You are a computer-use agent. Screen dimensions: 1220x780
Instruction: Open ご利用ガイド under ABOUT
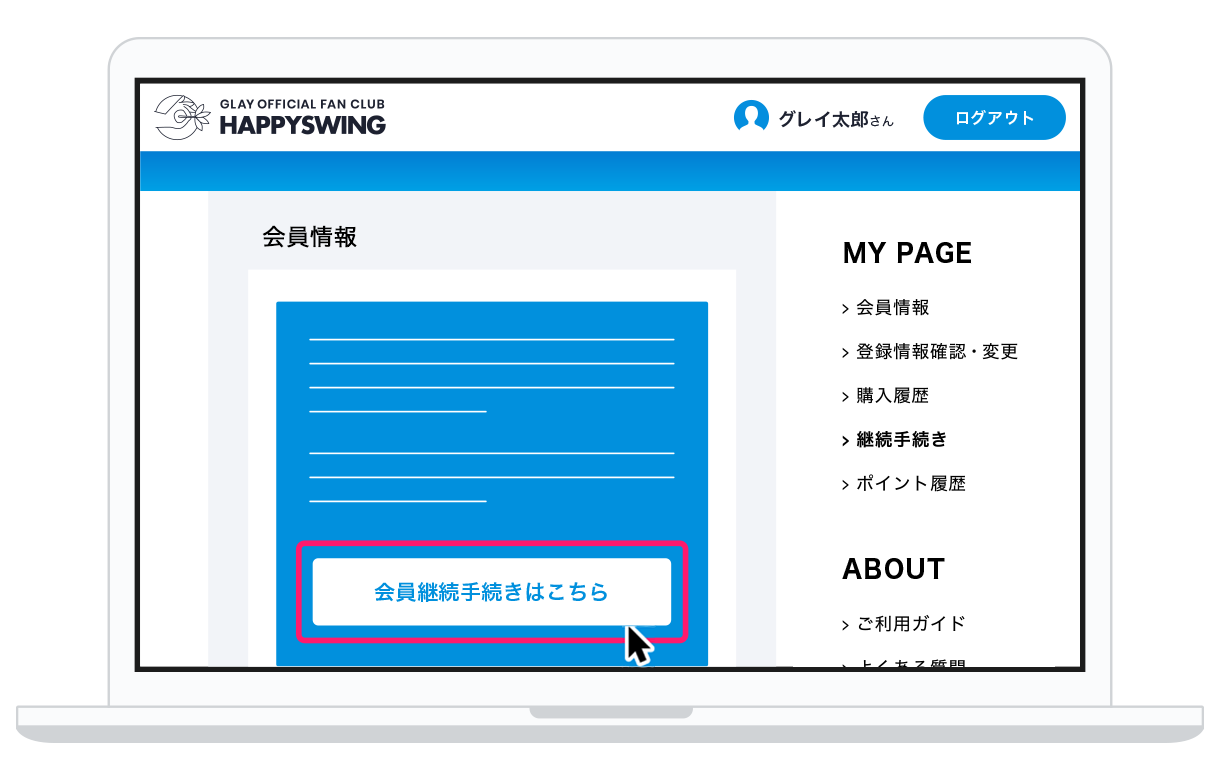pyautogui.click(x=911, y=624)
